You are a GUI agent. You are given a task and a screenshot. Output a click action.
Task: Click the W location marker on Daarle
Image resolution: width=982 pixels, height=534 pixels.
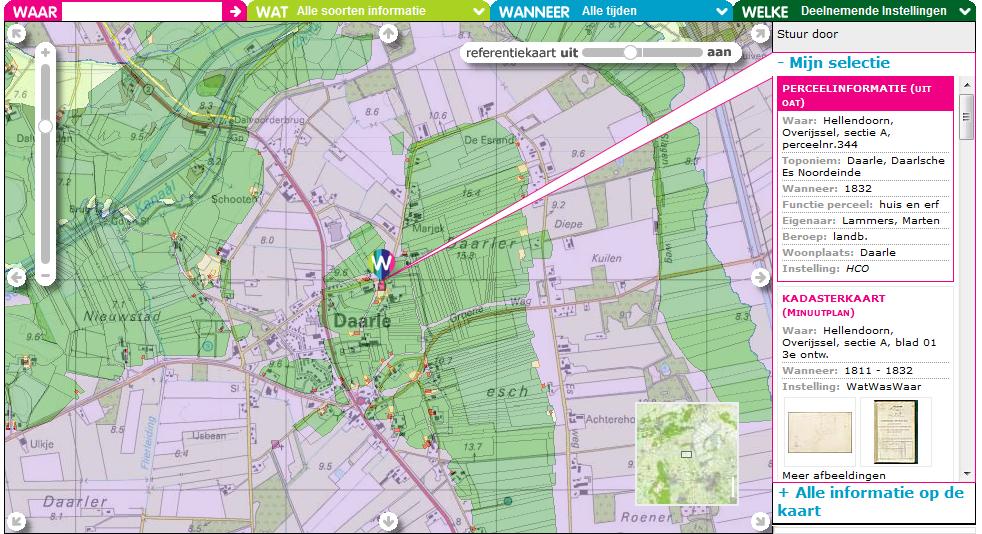tap(381, 263)
